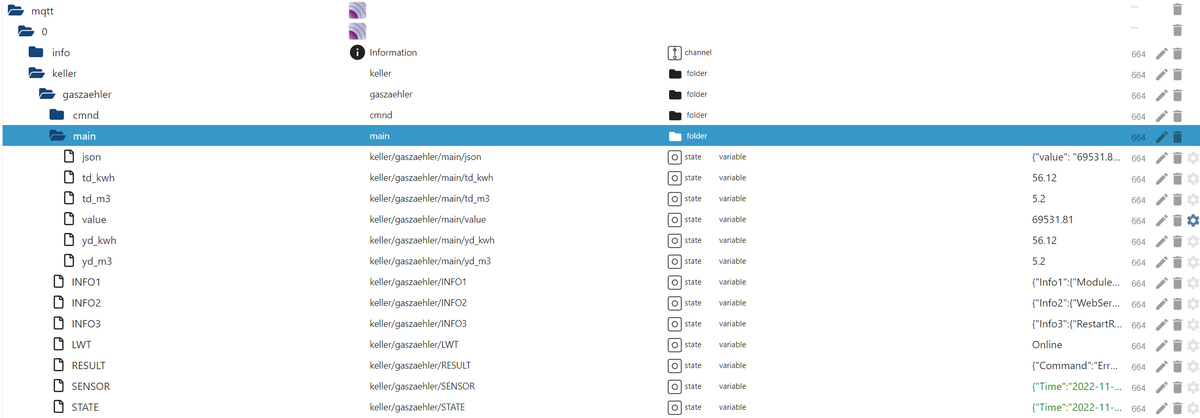Image resolution: width=1200 pixels, height=418 pixels.
Task: Expand the info folder
Action: tap(36, 52)
